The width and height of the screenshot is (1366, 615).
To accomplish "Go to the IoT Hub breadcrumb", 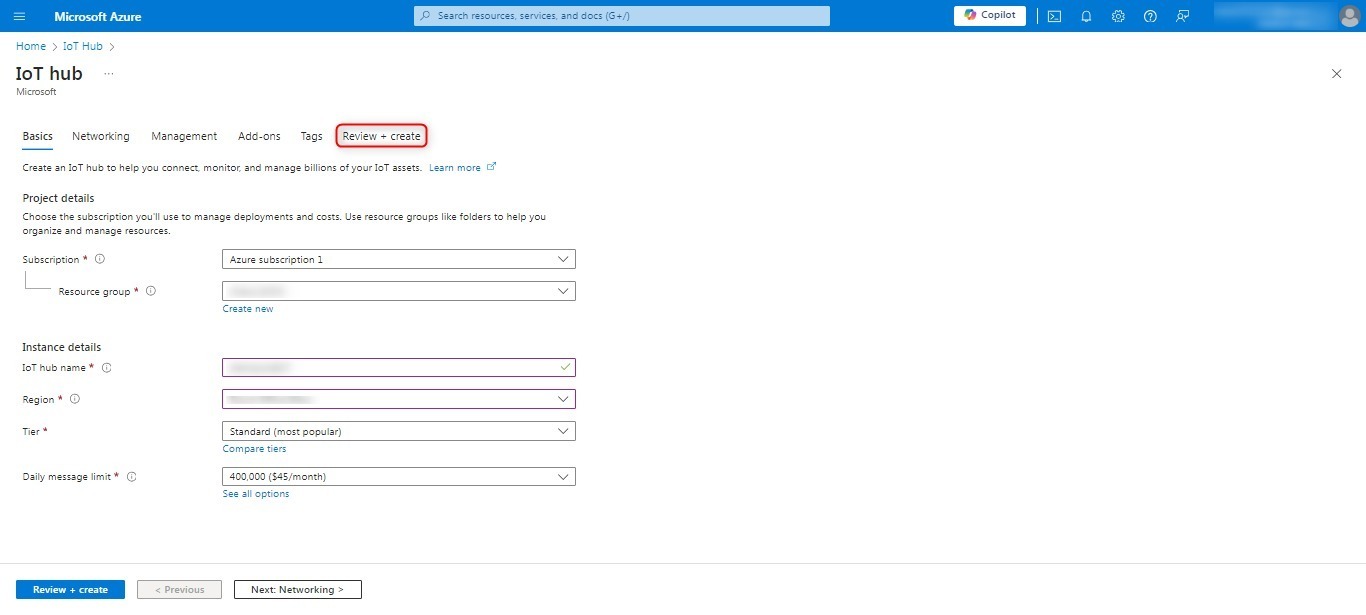I will point(83,46).
